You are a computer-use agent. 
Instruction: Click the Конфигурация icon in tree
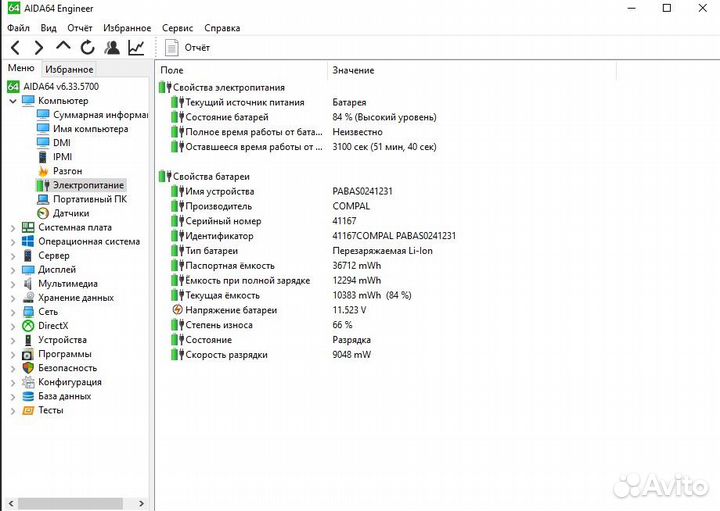(x=28, y=382)
